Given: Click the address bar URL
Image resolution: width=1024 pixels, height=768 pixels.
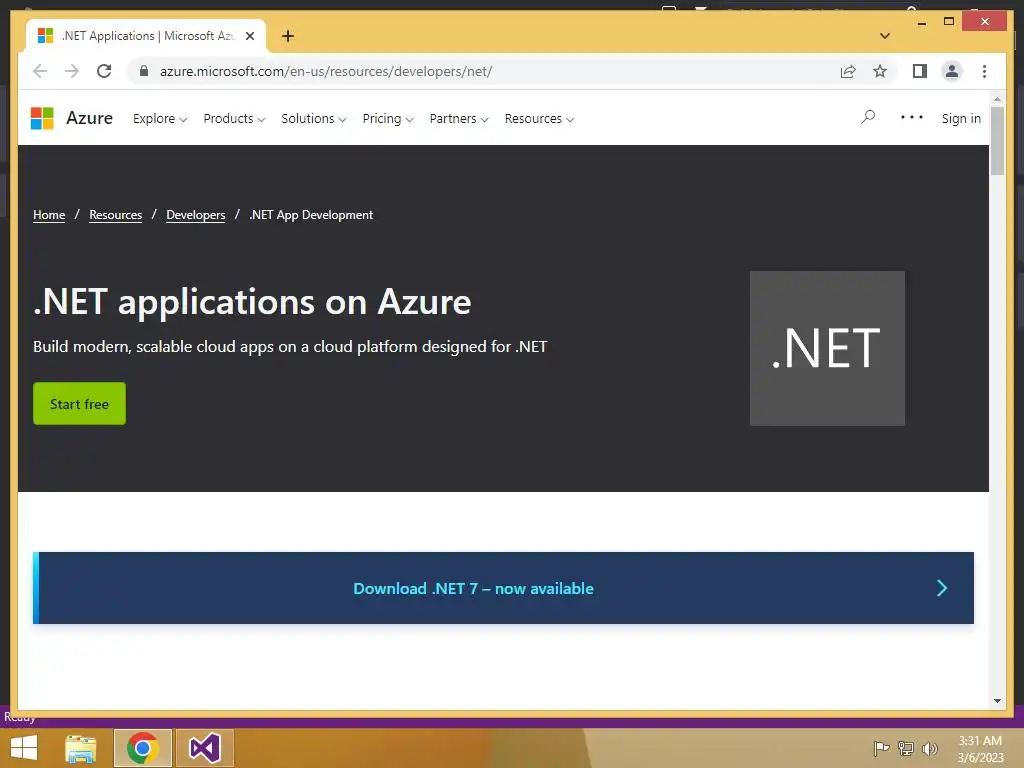Looking at the screenshot, I should pos(326,71).
